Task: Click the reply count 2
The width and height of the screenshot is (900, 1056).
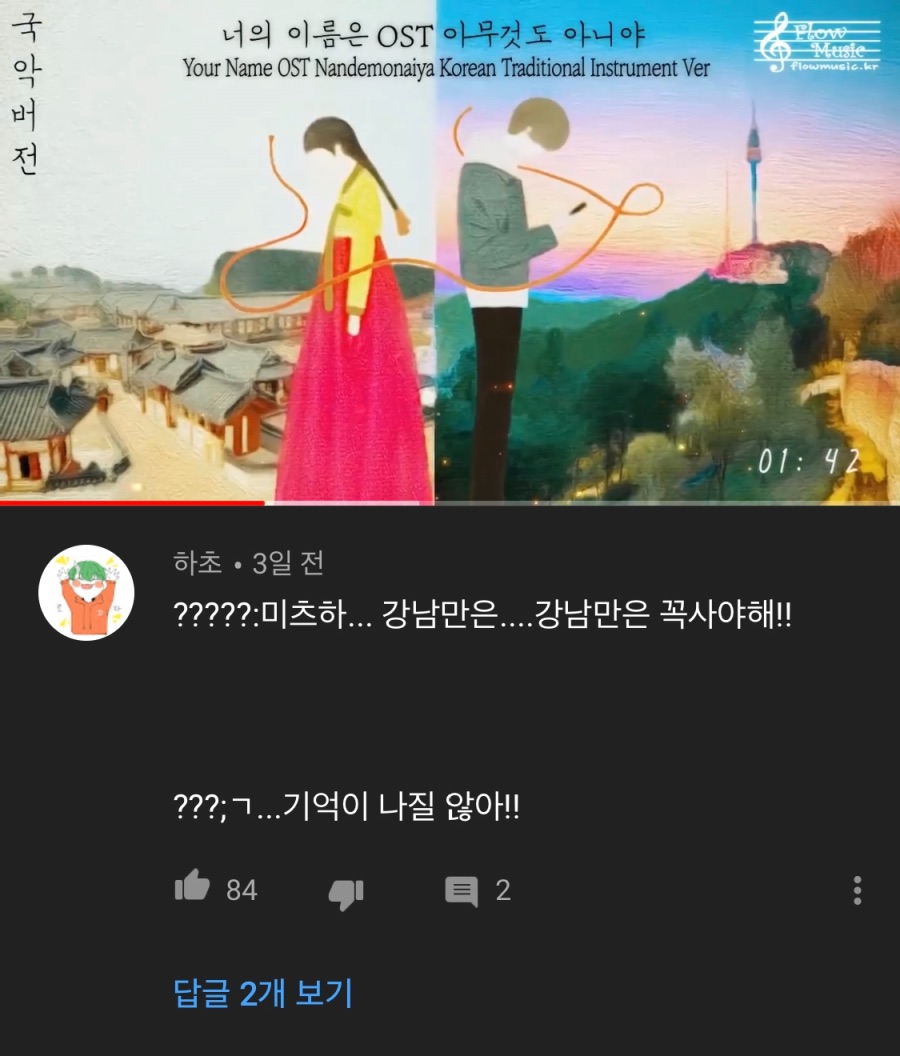Action: pos(503,890)
